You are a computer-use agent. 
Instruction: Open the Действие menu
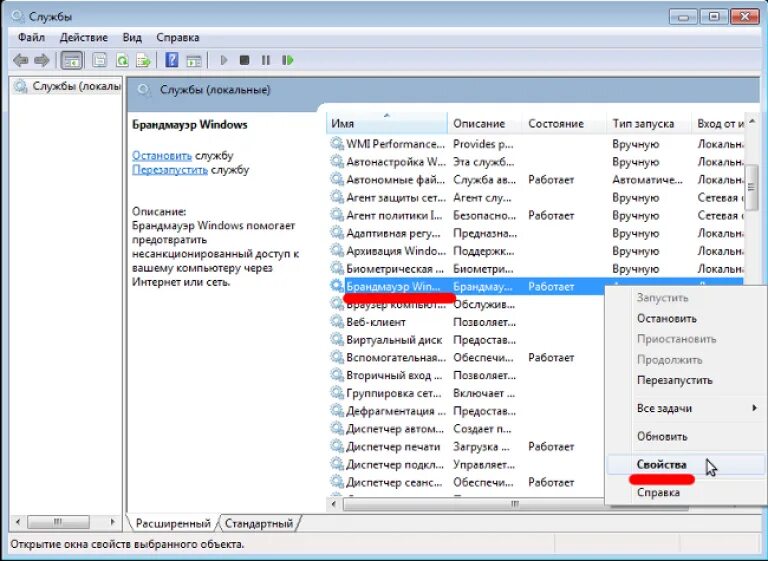(84, 37)
